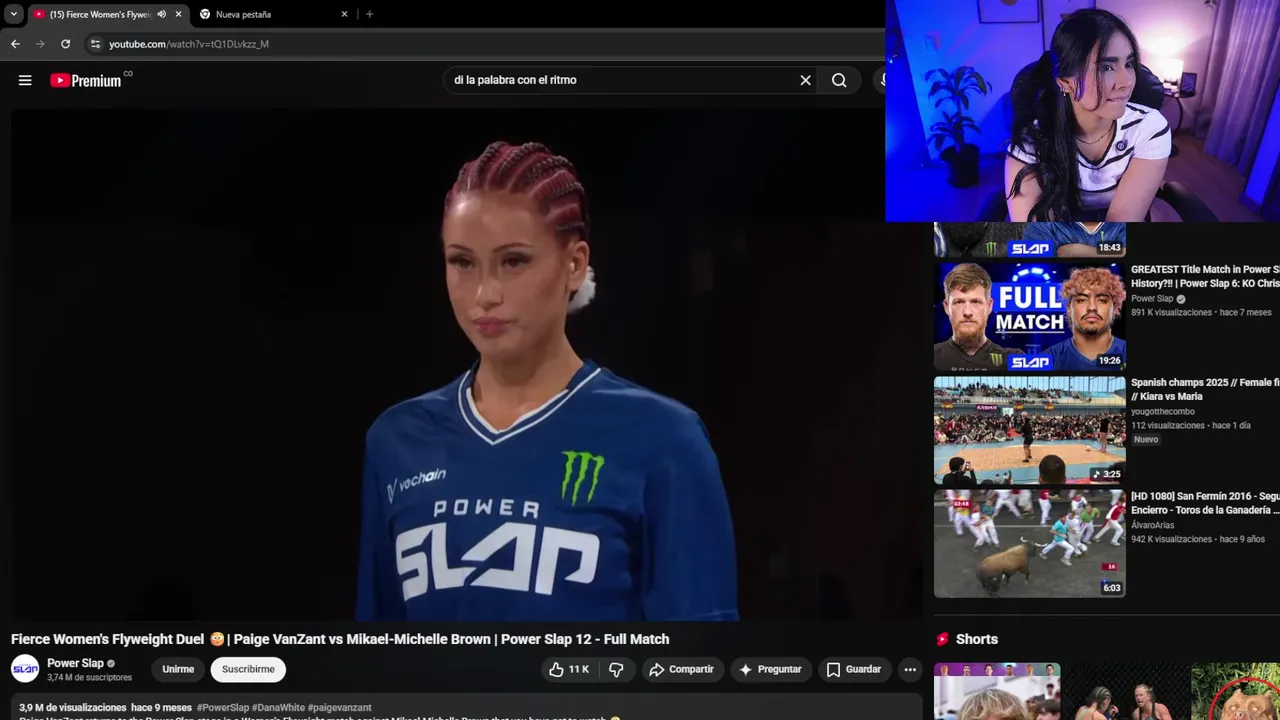Click the Preguntar ask button
Viewport: 1280px width, 720px height.
click(x=769, y=669)
